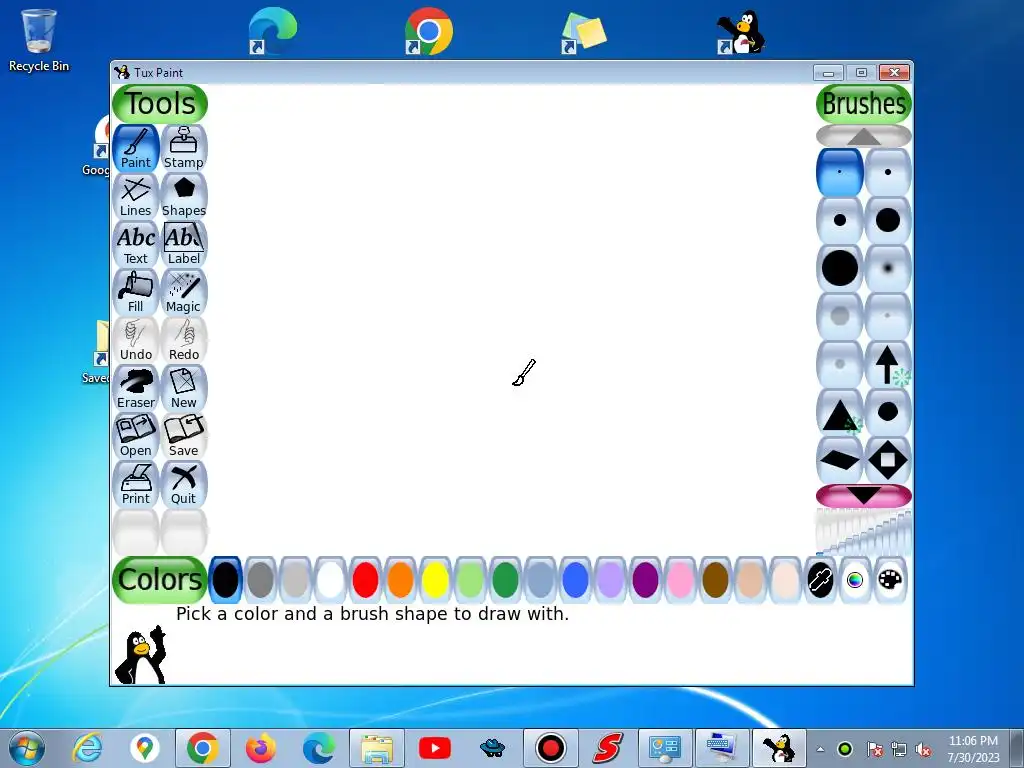Choose the Lines tool
Screen dimensions: 1024x768
[x=136, y=197]
